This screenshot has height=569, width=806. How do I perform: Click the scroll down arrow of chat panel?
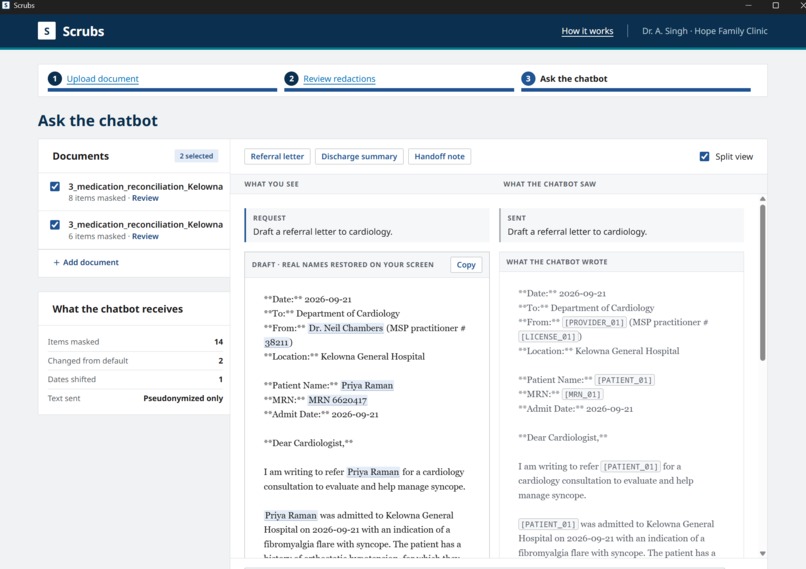pyautogui.click(x=762, y=554)
